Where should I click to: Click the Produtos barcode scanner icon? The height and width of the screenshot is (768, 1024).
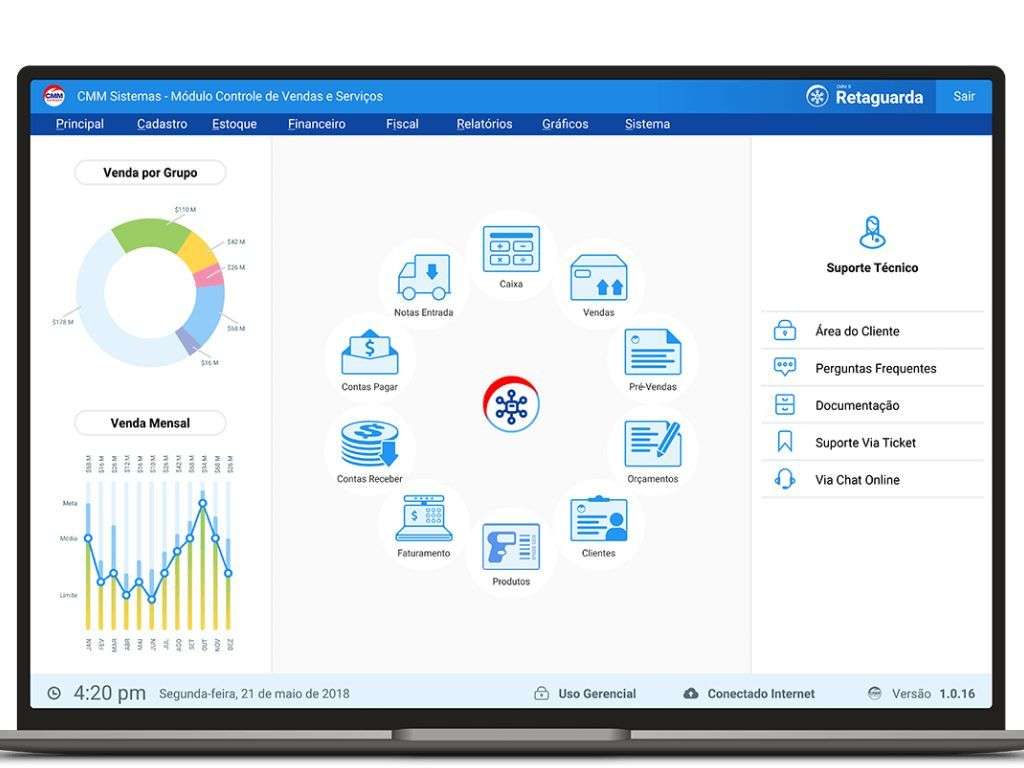point(511,547)
